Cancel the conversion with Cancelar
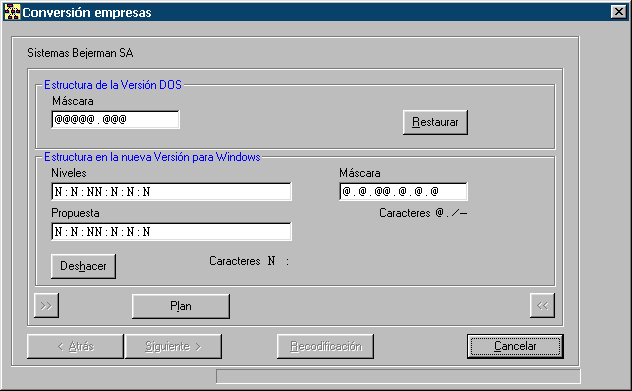The height and width of the screenshot is (391, 632). pos(515,346)
